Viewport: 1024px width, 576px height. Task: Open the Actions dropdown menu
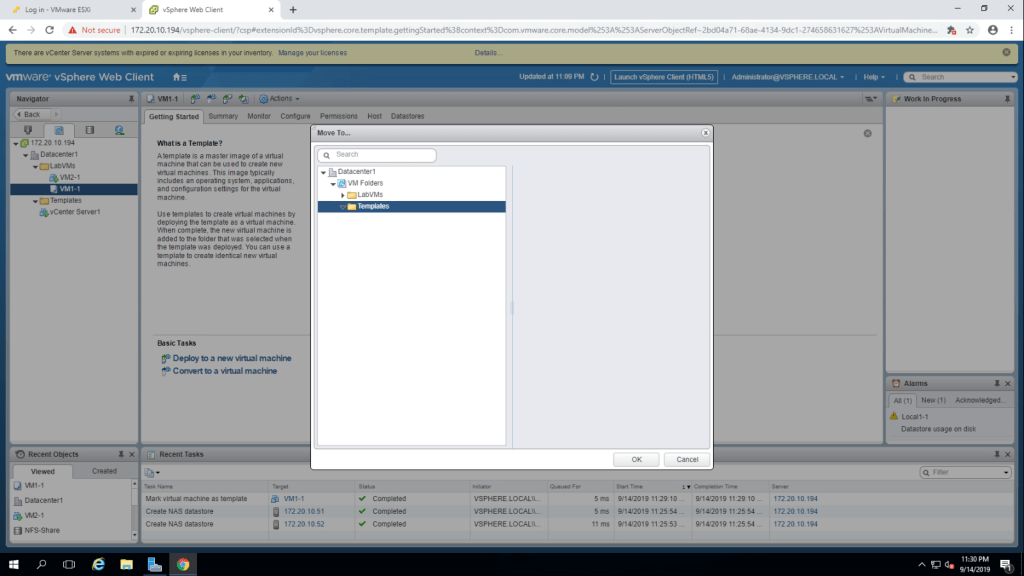[x=280, y=99]
